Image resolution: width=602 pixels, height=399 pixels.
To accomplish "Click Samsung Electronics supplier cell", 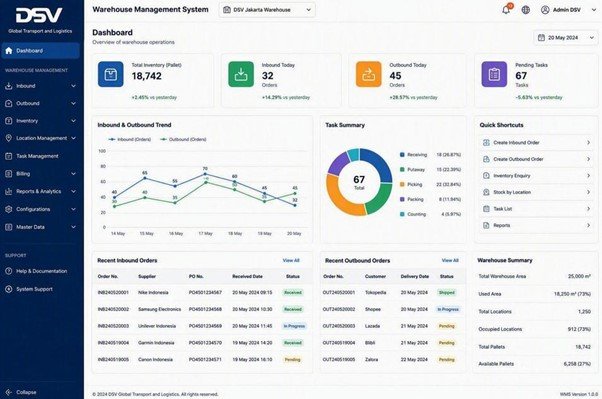I will point(159,309).
